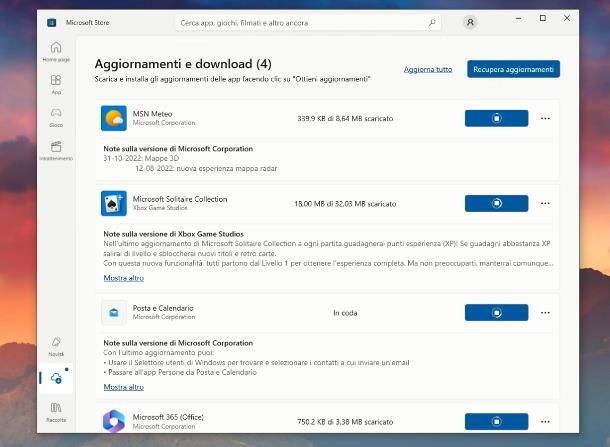
Task: Expand Mostra altro under Xbox Game Studios notes
Action: pos(124,278)
